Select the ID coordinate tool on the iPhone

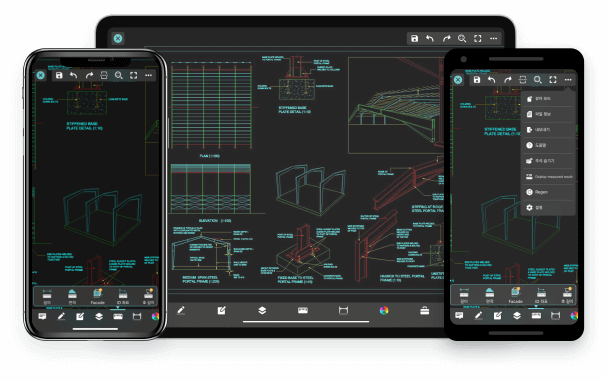[x=123, y=296]
